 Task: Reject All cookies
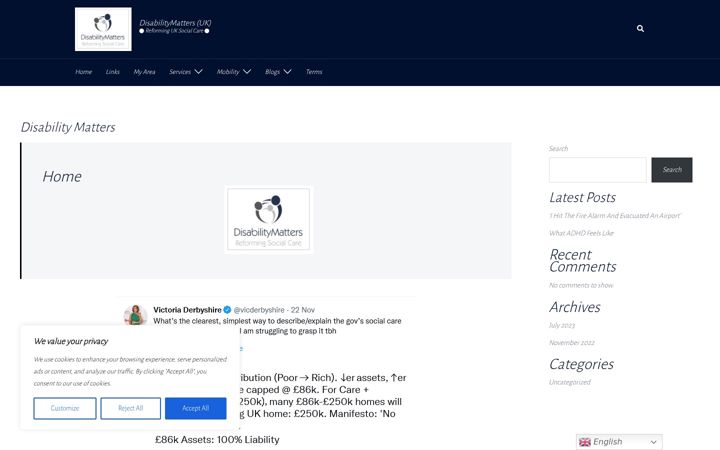pos(130,408)
